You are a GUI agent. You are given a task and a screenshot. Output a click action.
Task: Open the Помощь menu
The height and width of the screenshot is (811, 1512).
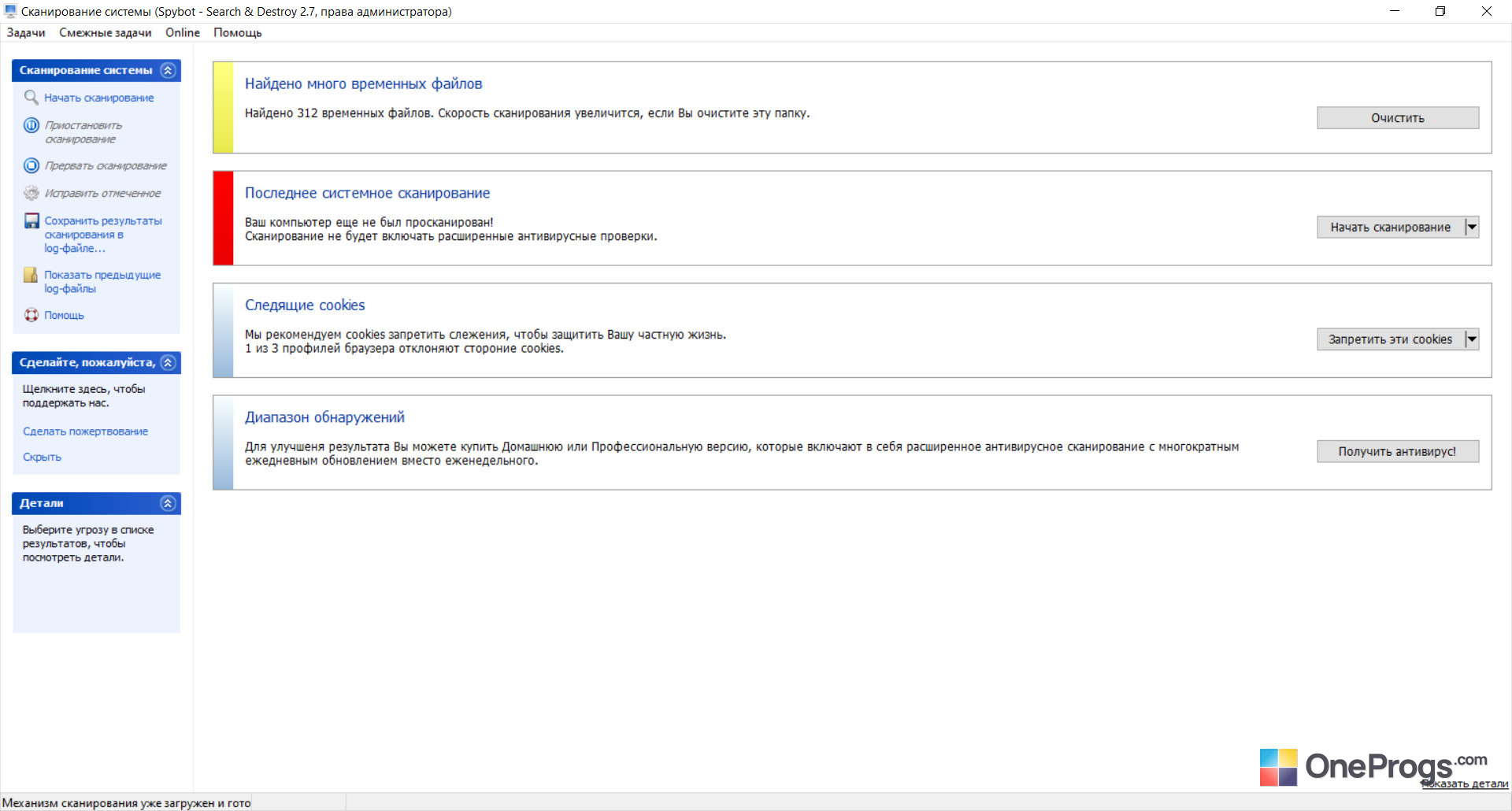[x=238, y=32]
